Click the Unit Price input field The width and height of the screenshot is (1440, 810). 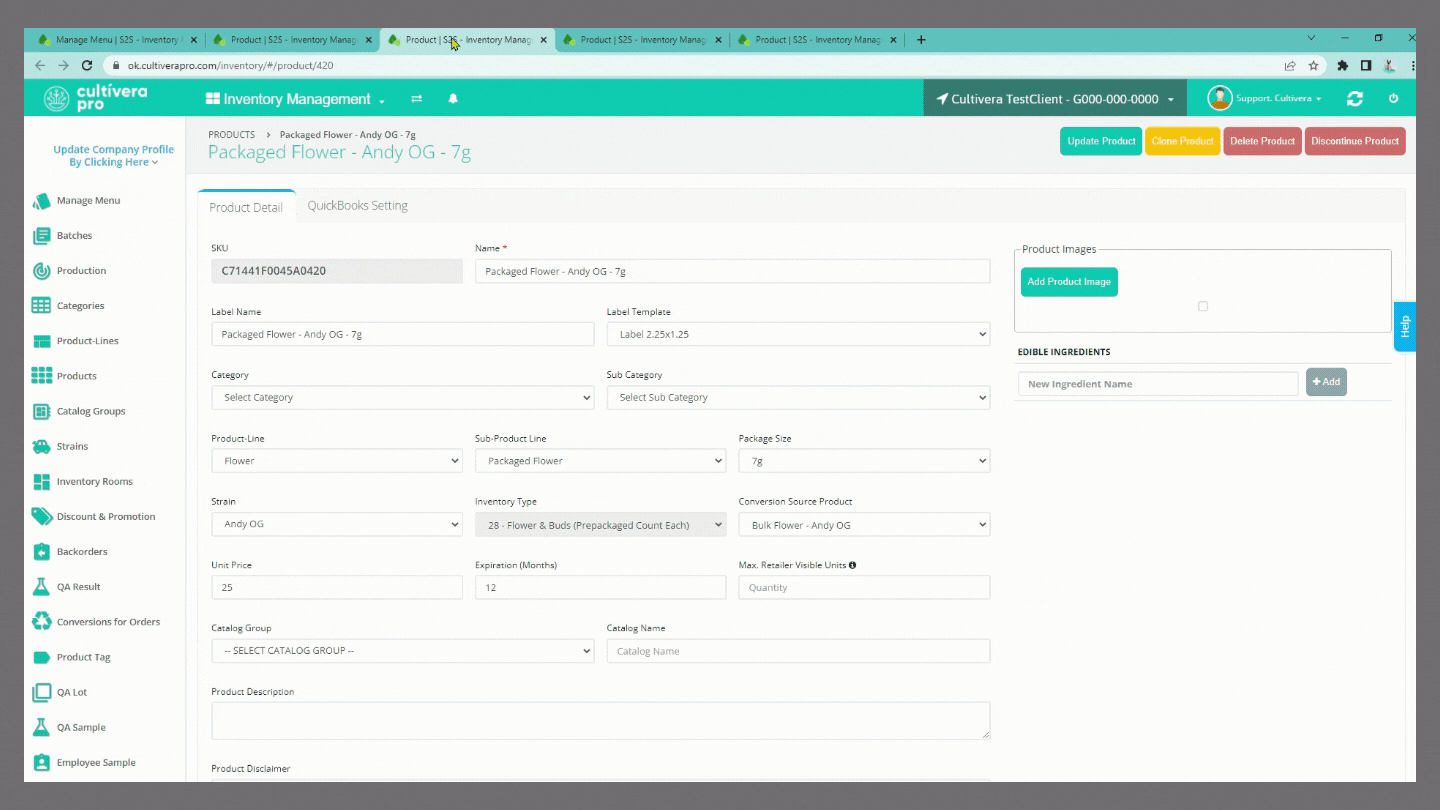pyautogui.click(x=337, y=587)
